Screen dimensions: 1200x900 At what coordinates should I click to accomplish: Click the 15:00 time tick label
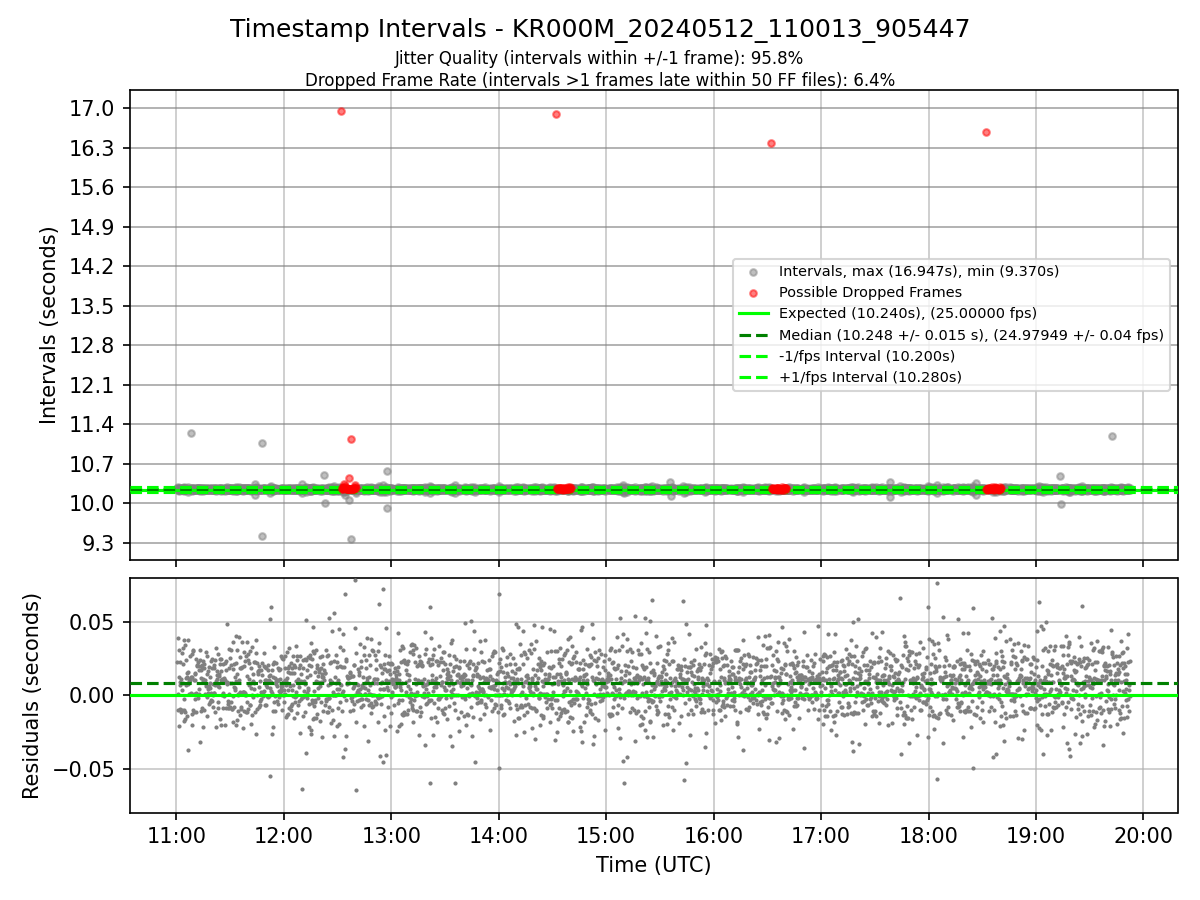pyautogui.click(x=606, y=836)
